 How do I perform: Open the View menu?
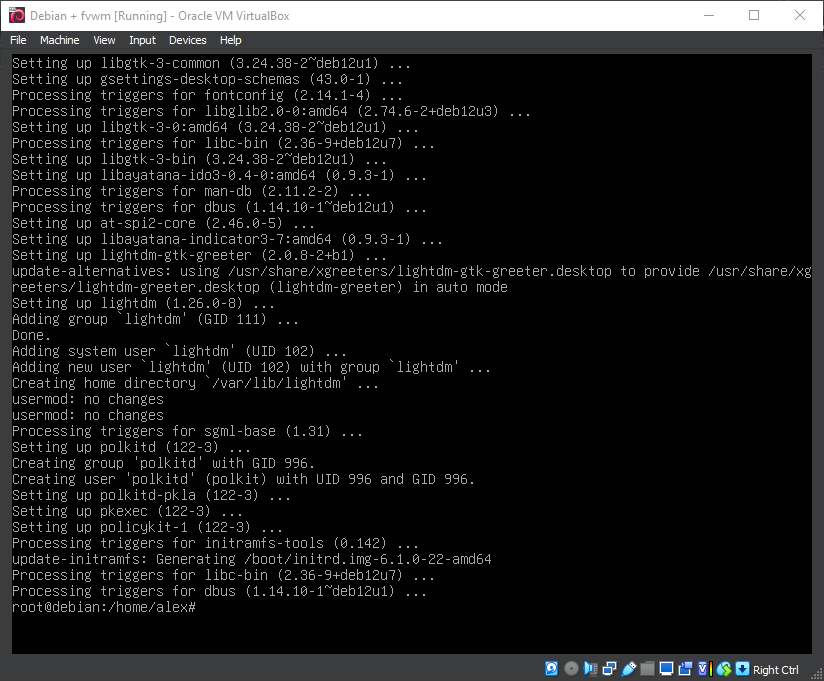(103, 40)
